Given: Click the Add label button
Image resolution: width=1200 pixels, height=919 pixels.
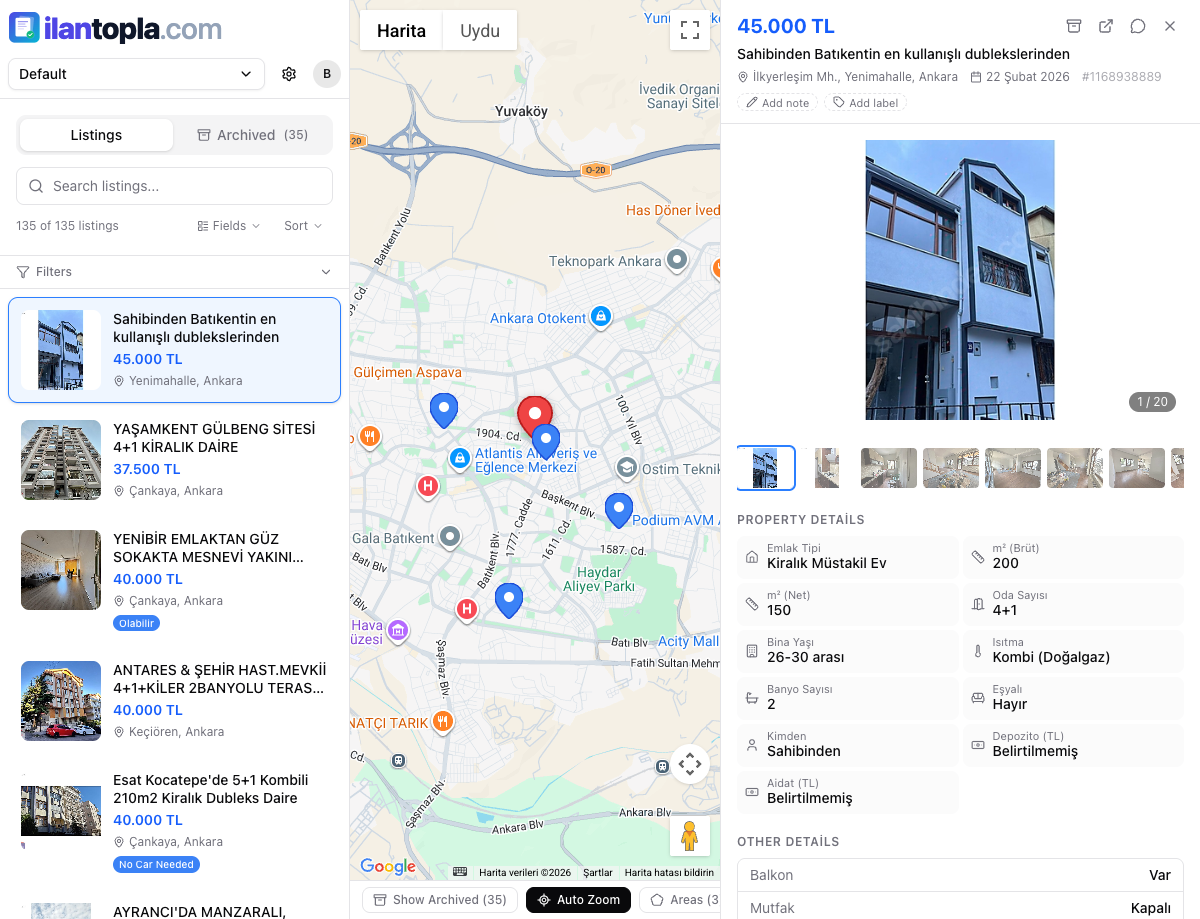Looking at the screenshot, I should coord(865,103).
